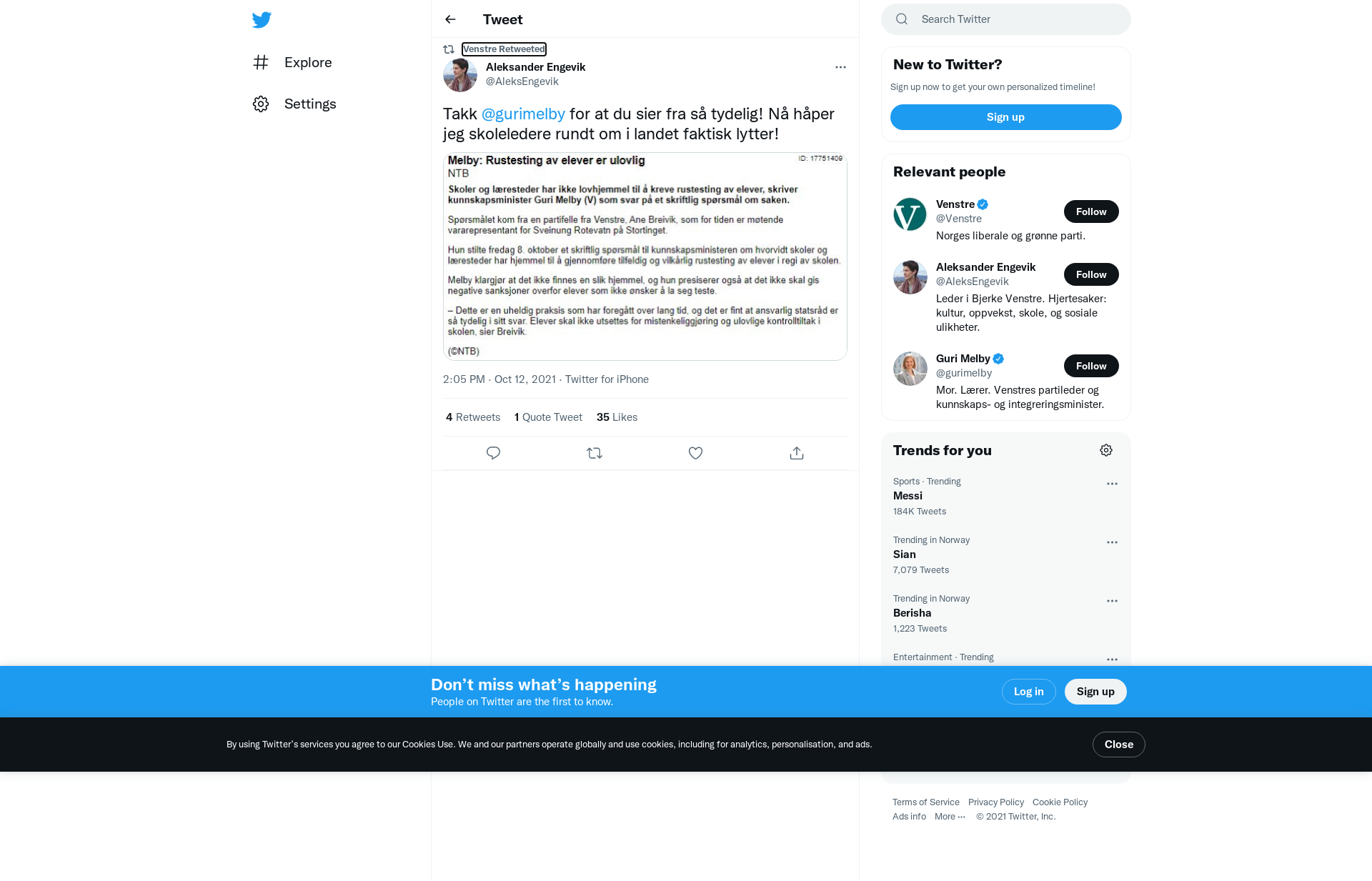Open the tweet's more options menu

[x=840, y=67]
